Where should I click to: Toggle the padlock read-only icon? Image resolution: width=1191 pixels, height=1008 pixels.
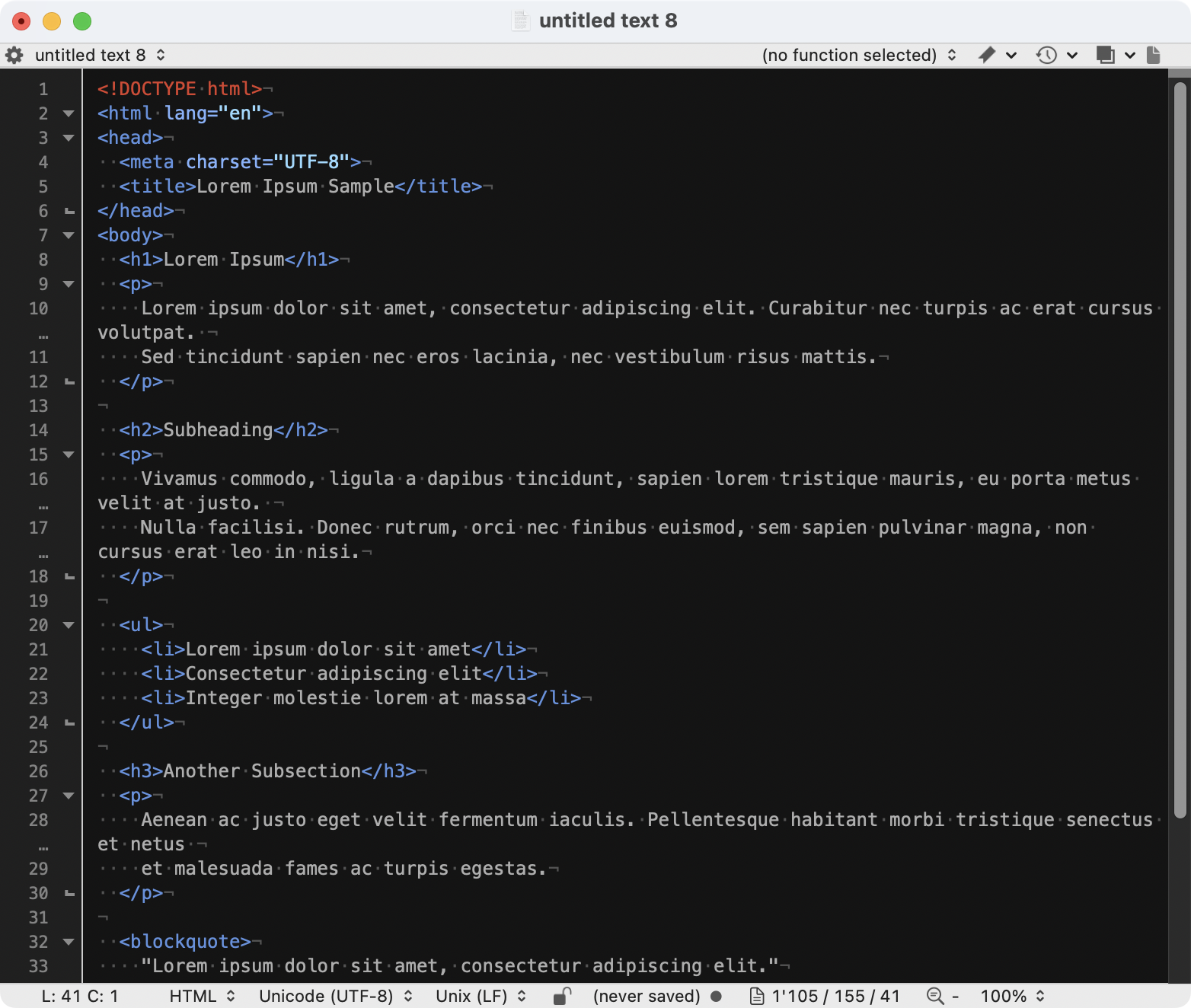[x=562, y=996]
